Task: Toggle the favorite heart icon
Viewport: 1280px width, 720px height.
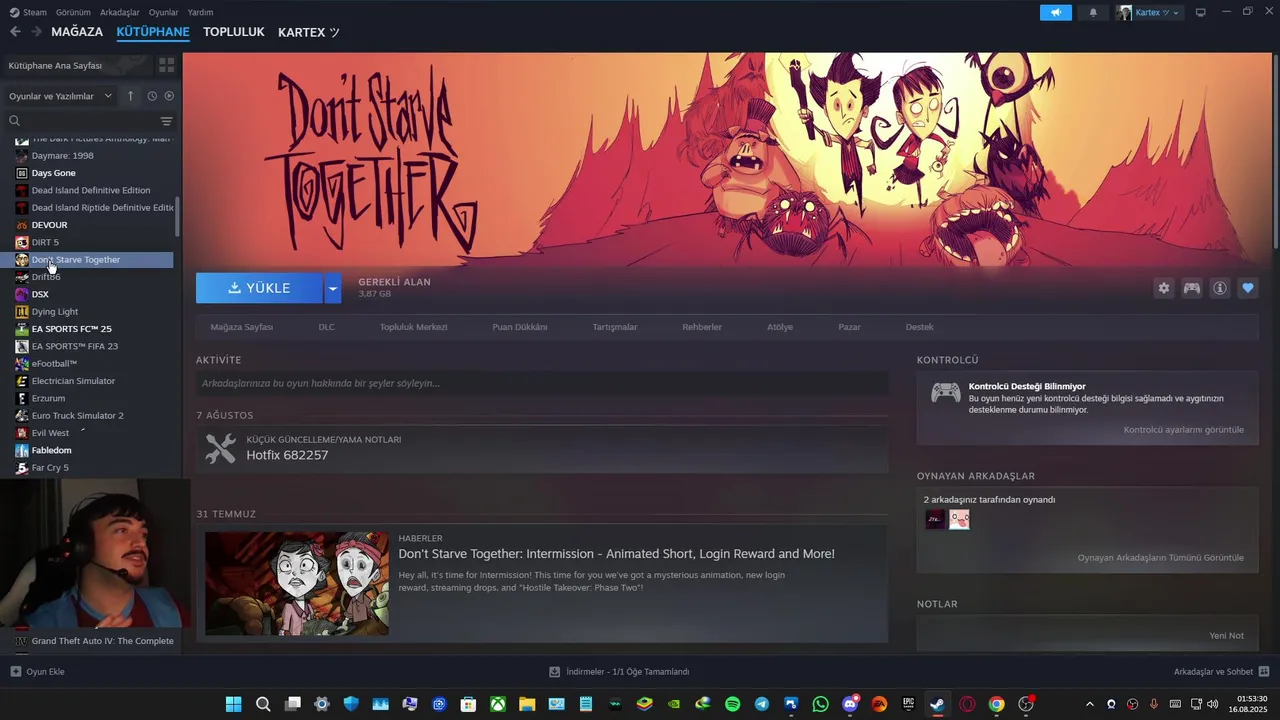Action: tap(1248, 288)
